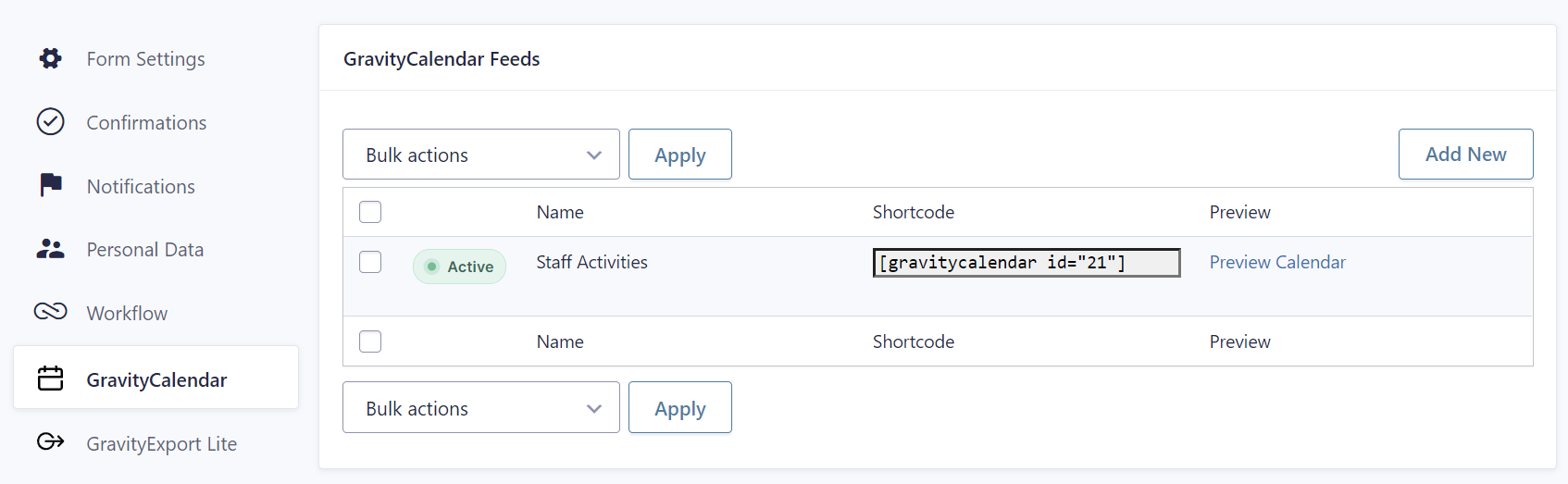Viewport: 1568px width, 484px height.
Task: Go to Personal Data settings
Action: tap(144, 250)
